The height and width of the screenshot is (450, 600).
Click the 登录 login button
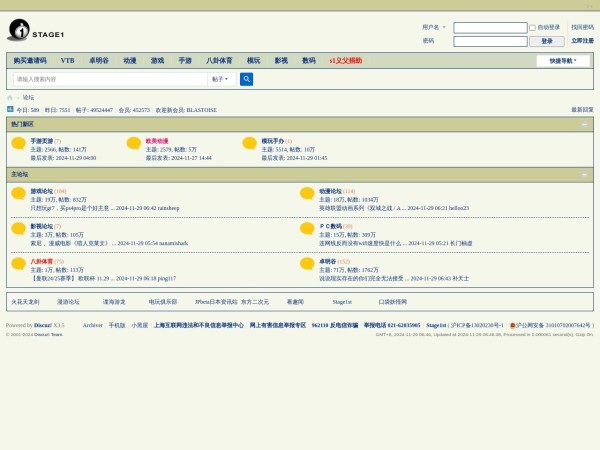point(546,41)
